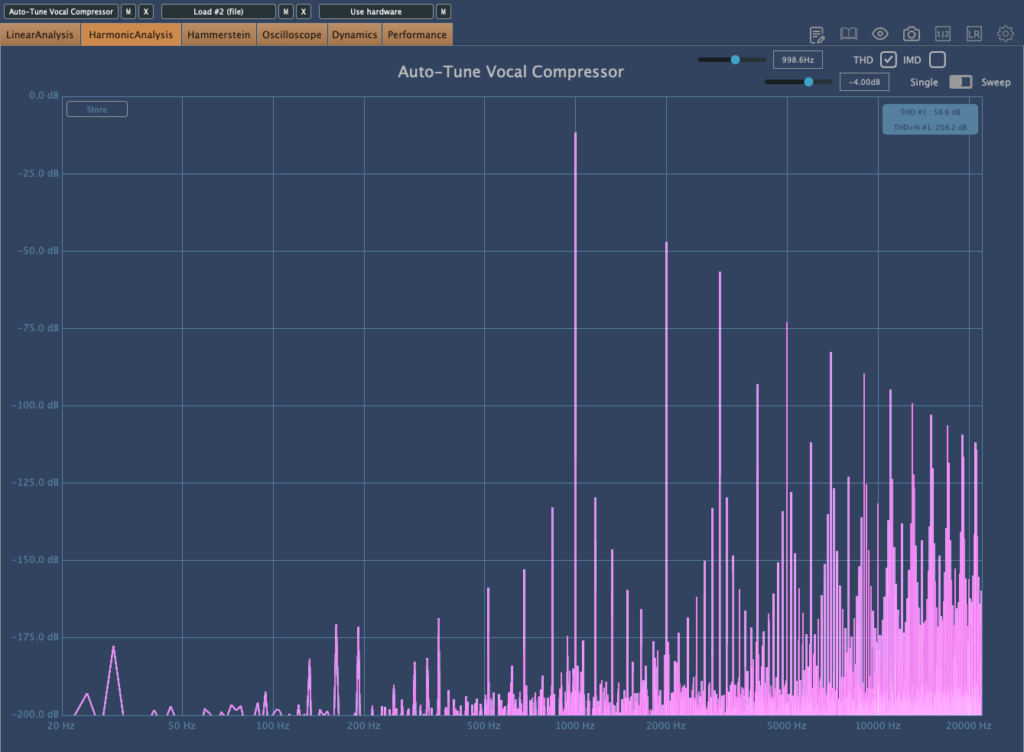Click the 0.0 dB axis label
The width and height of the screenshot is (1024, 752).
tap(44, 95)
